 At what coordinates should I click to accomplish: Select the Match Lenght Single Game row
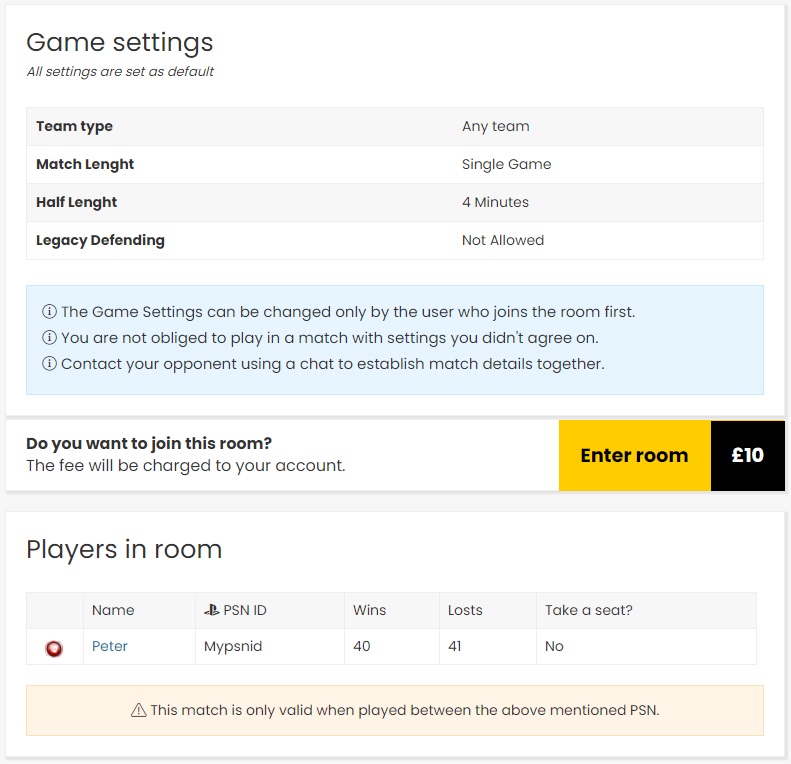[x=394, y=165]
